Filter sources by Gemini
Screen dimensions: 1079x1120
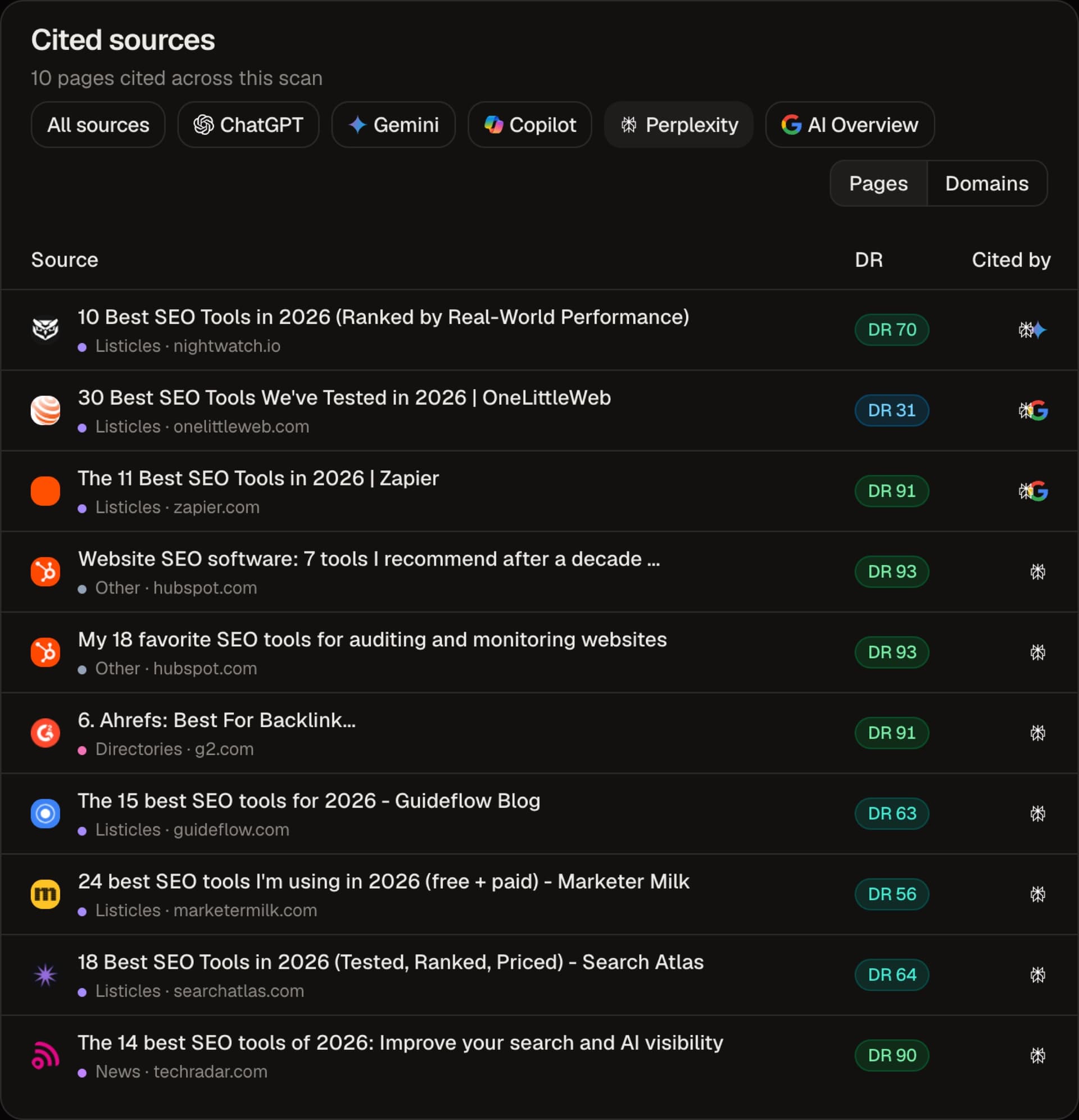pos(393,125)
